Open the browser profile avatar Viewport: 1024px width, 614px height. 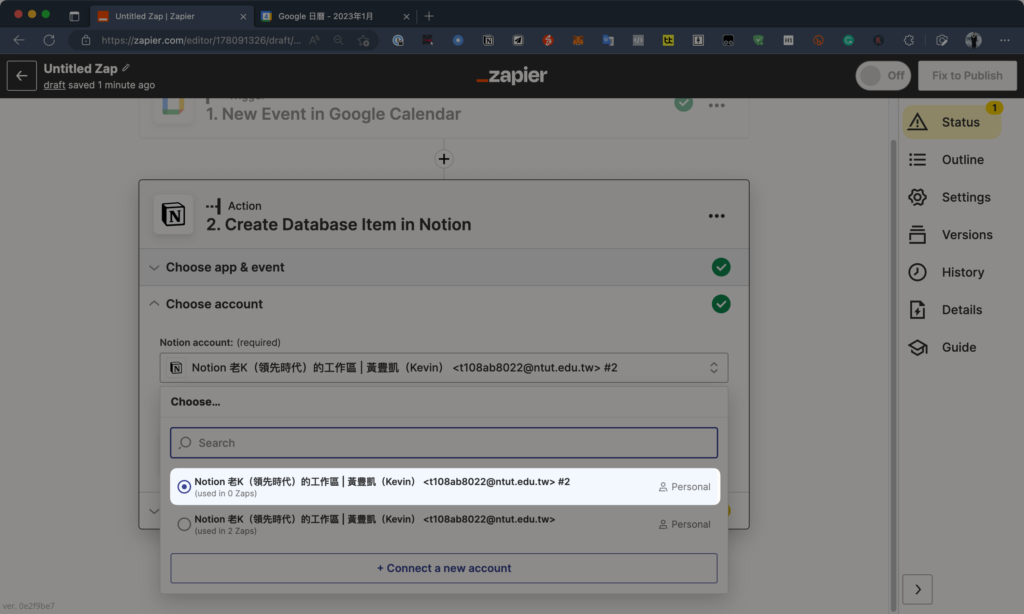pos(973,40)
